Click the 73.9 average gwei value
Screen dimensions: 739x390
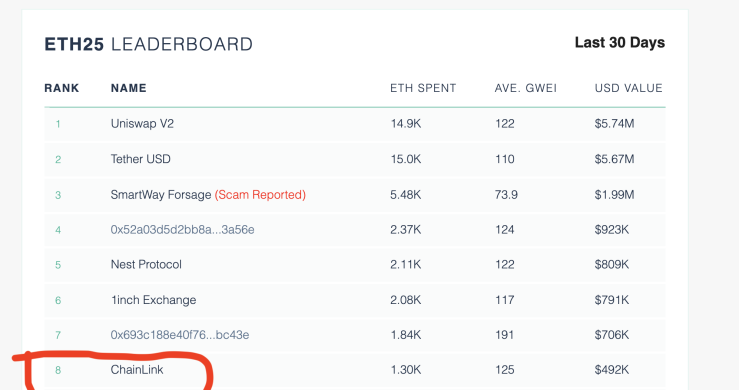tap(506, 195)
